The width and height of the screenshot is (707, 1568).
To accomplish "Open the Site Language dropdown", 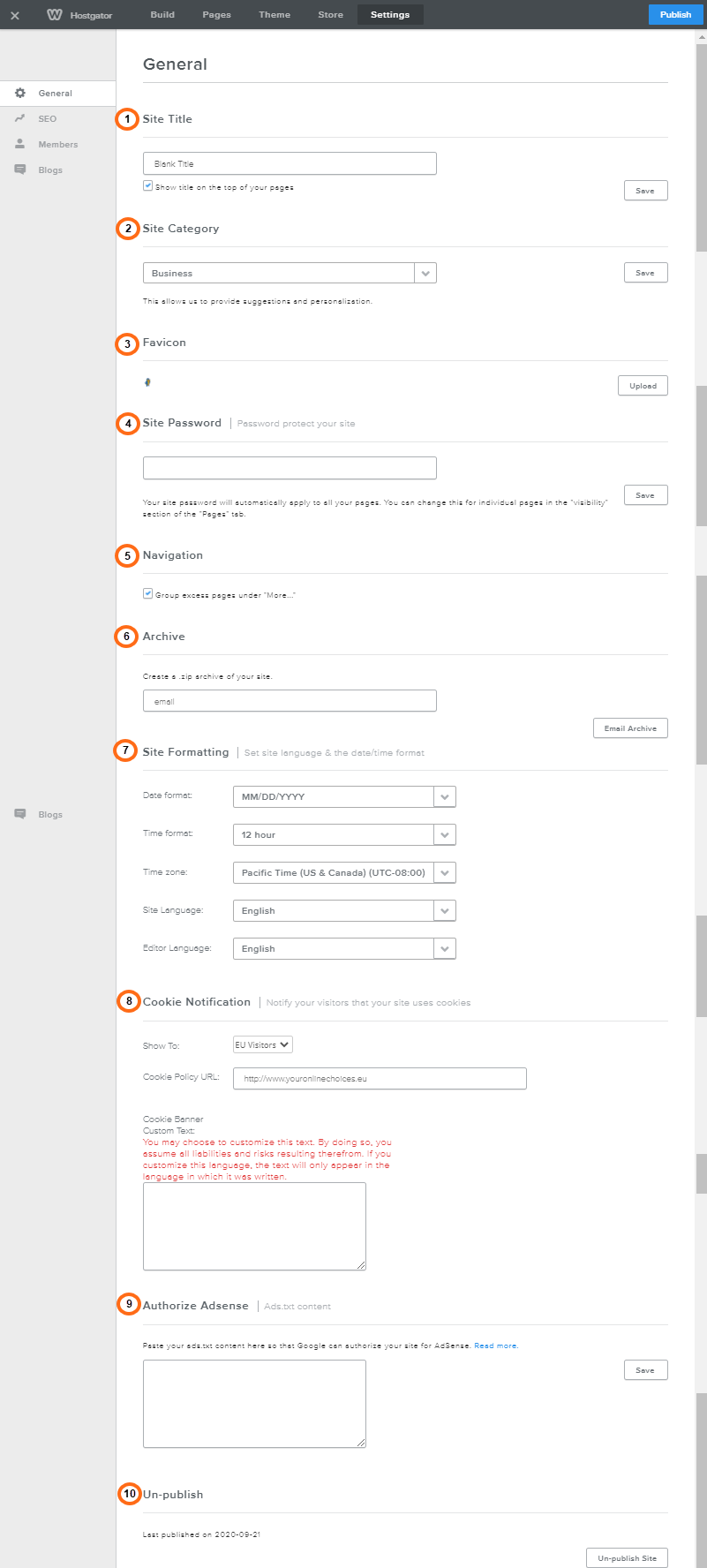I will coord(344,910).
